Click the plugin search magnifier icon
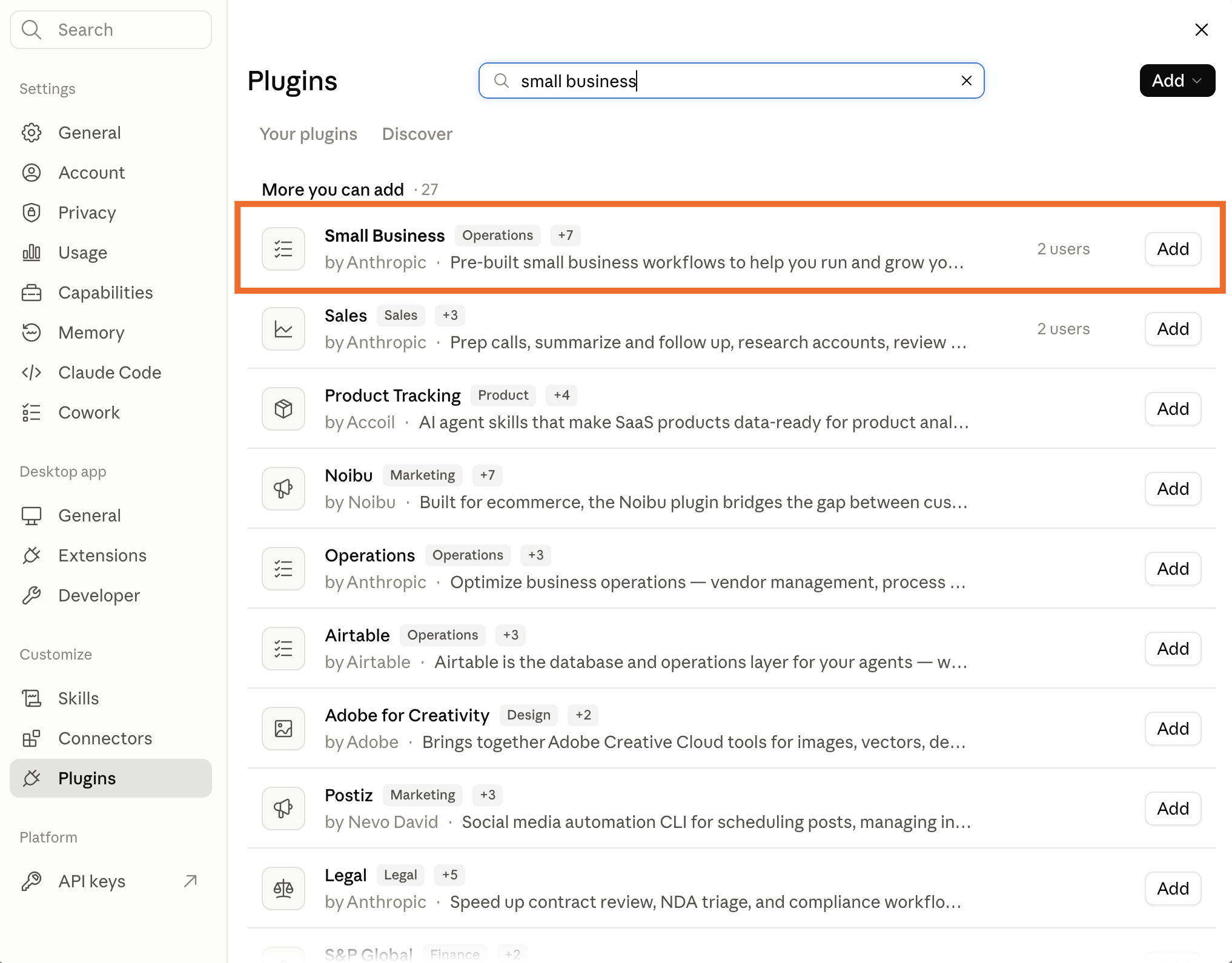This screenshot has width=1232, height=963. [502, 81]
